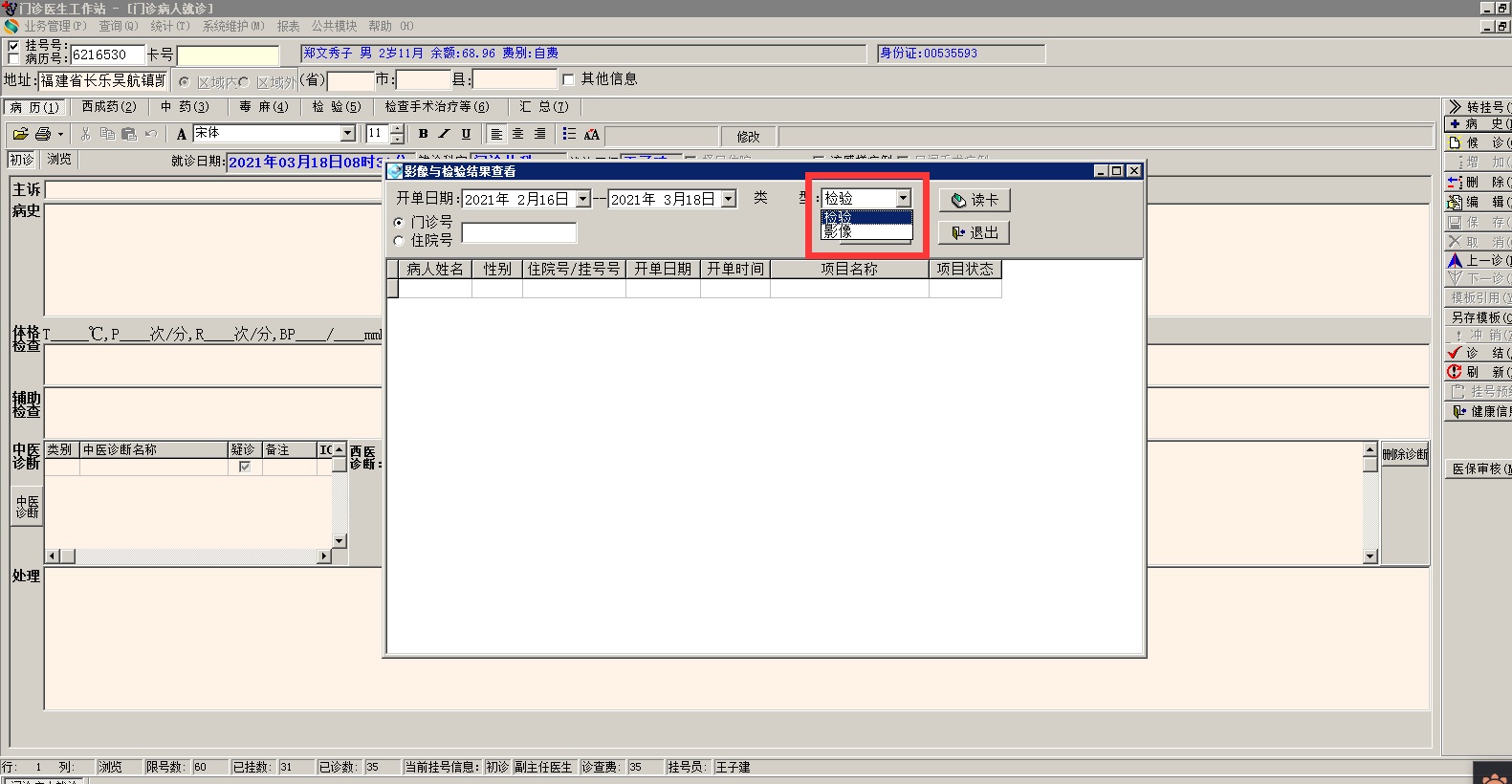Open the 宋体 font name dropdown
The height and width of the screenshot is (784, 1512).
(x=348, y=134)
